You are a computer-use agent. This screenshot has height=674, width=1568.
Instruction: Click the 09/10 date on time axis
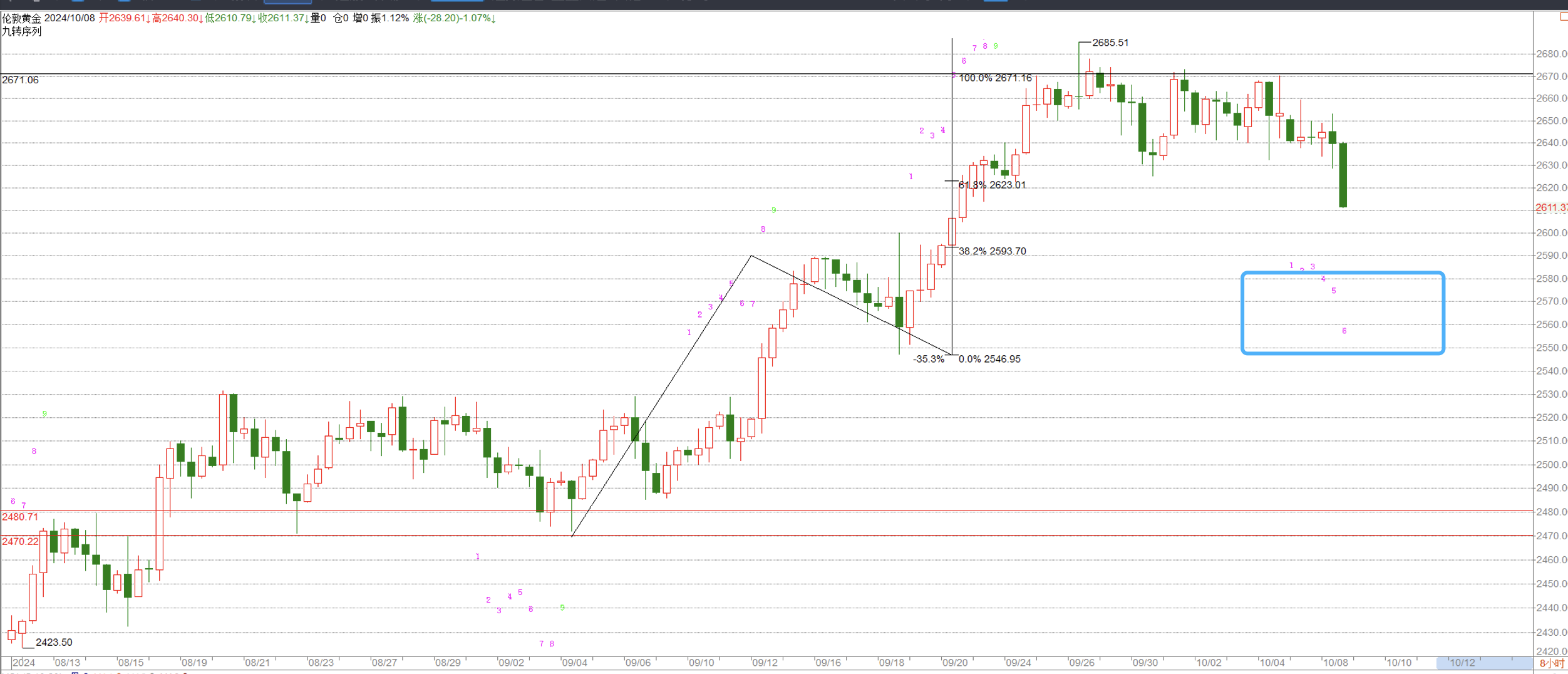701,663
